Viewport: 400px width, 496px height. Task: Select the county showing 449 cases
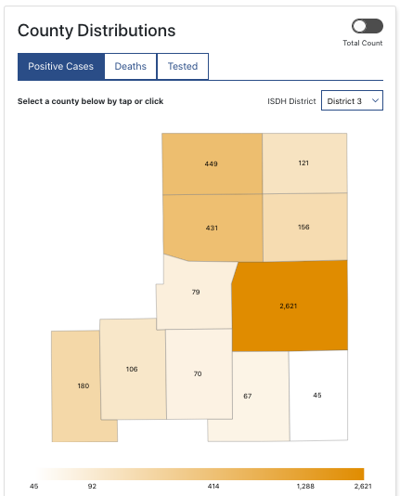212,164
